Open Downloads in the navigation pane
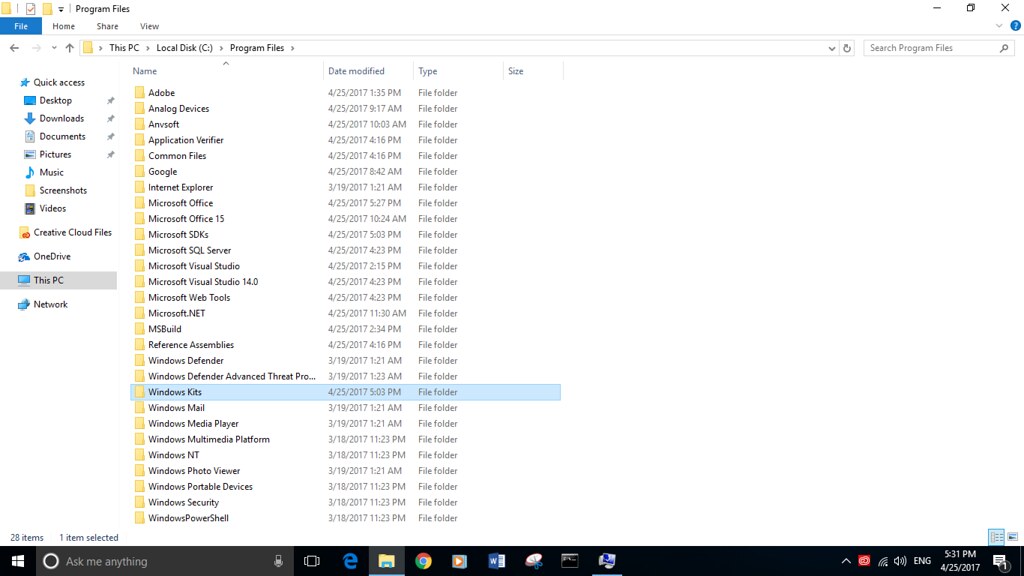The width and height of the screenshot is (1024, 576). pyautogui.click(x=61, y=118)
